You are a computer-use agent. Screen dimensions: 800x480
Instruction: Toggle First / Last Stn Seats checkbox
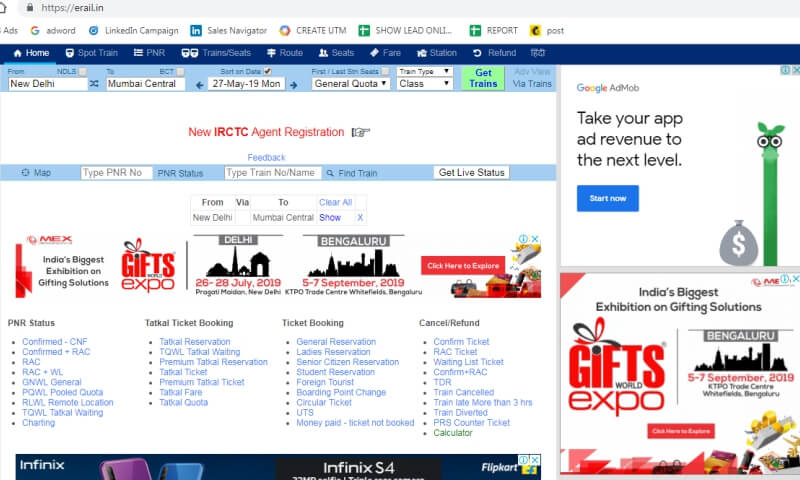click(385, 71)
